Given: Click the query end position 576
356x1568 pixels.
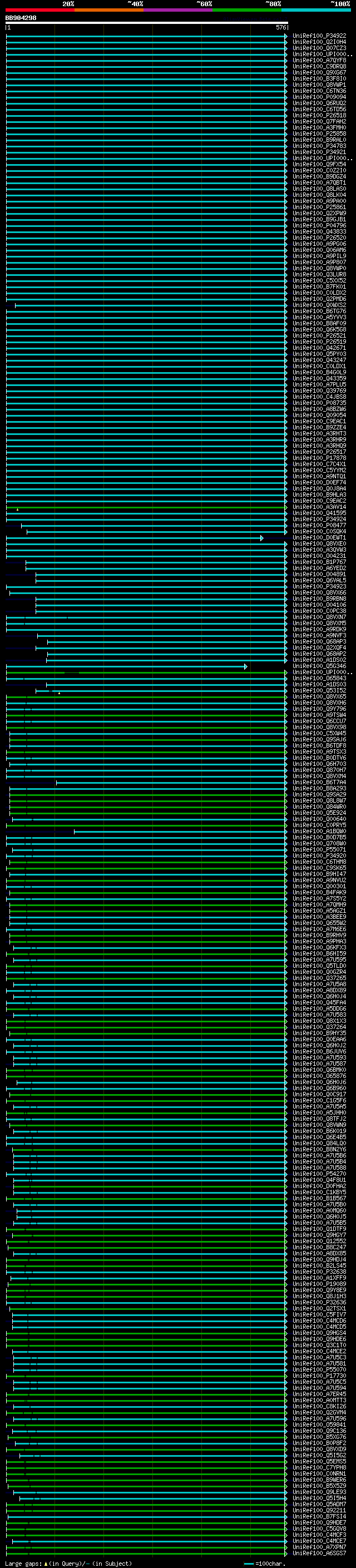Looking at the screenshot, I should point(280,27).
